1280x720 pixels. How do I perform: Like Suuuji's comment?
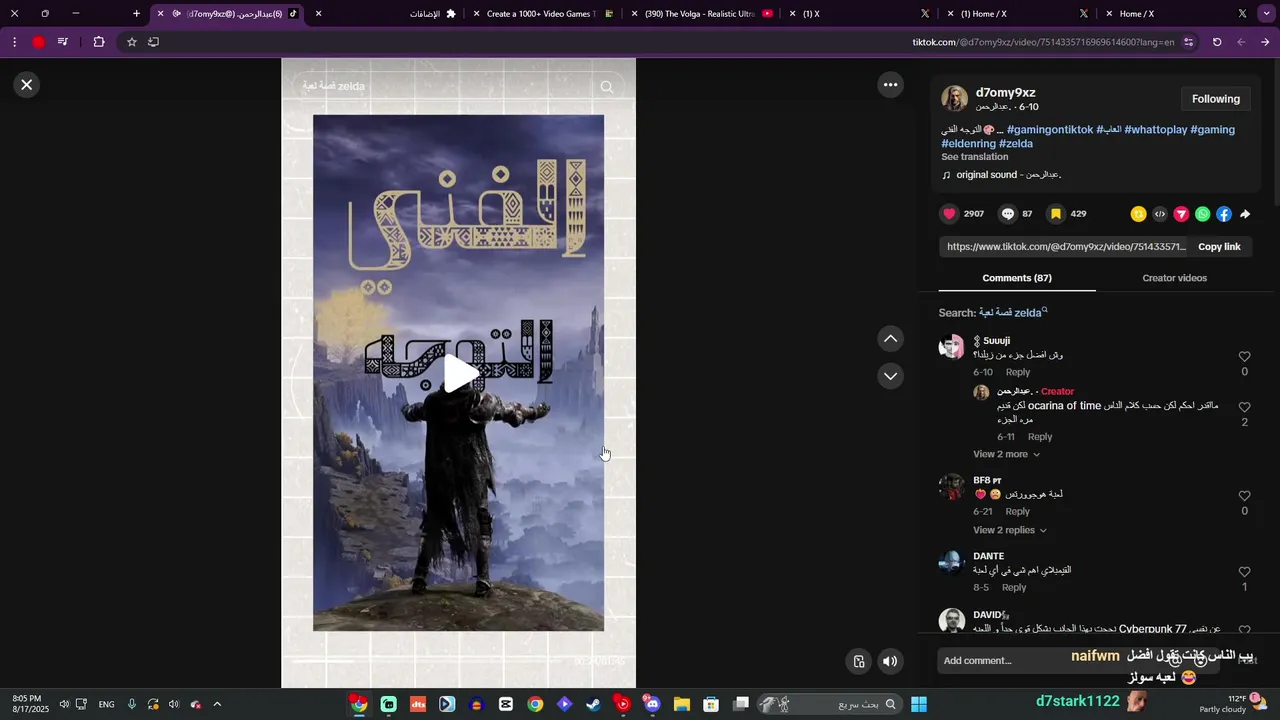coord(1244,357)
